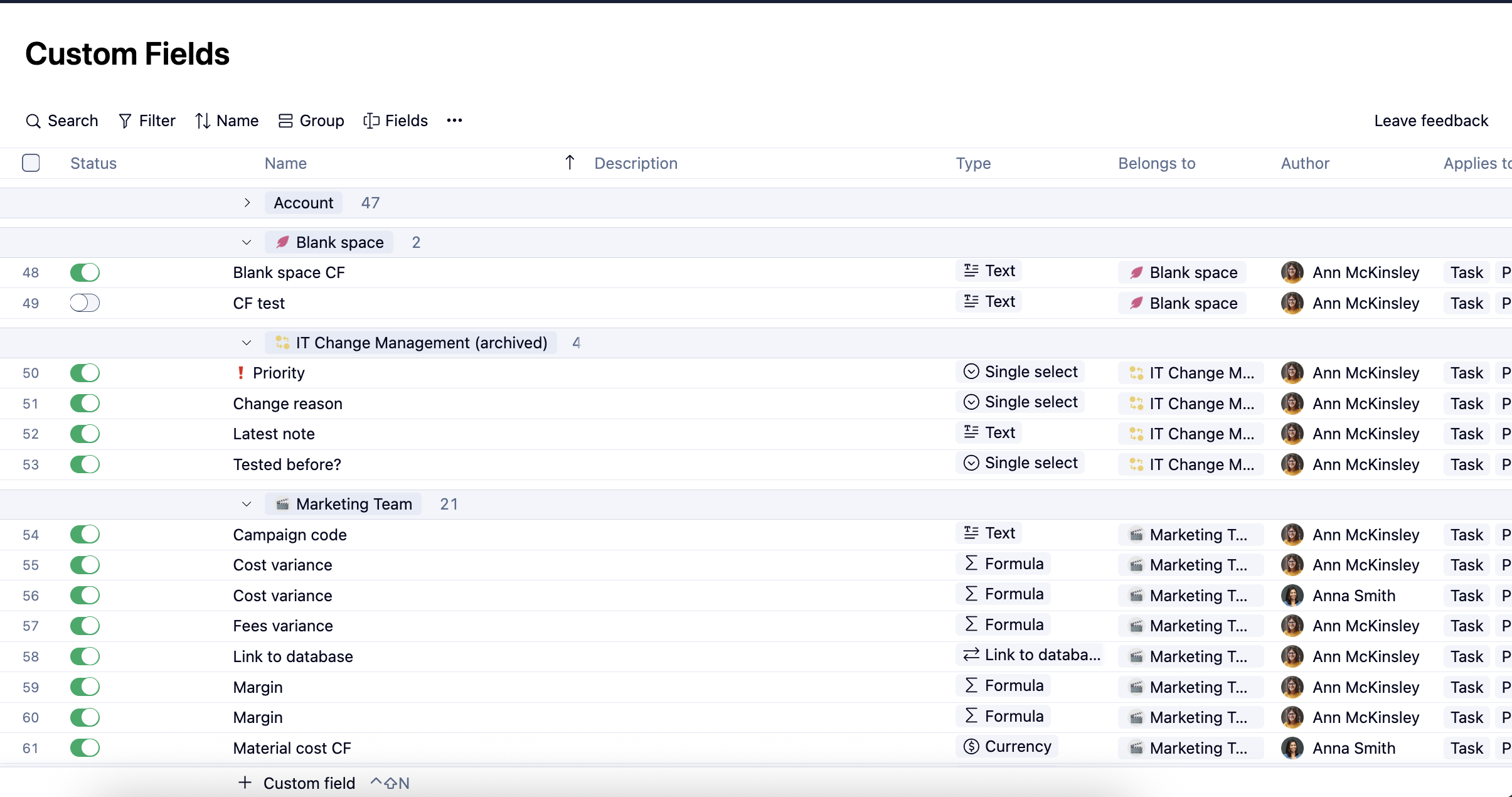Open the Fees variance field name
The height and width of the screenshot is (797, 1512).
[x=283, y=626]
